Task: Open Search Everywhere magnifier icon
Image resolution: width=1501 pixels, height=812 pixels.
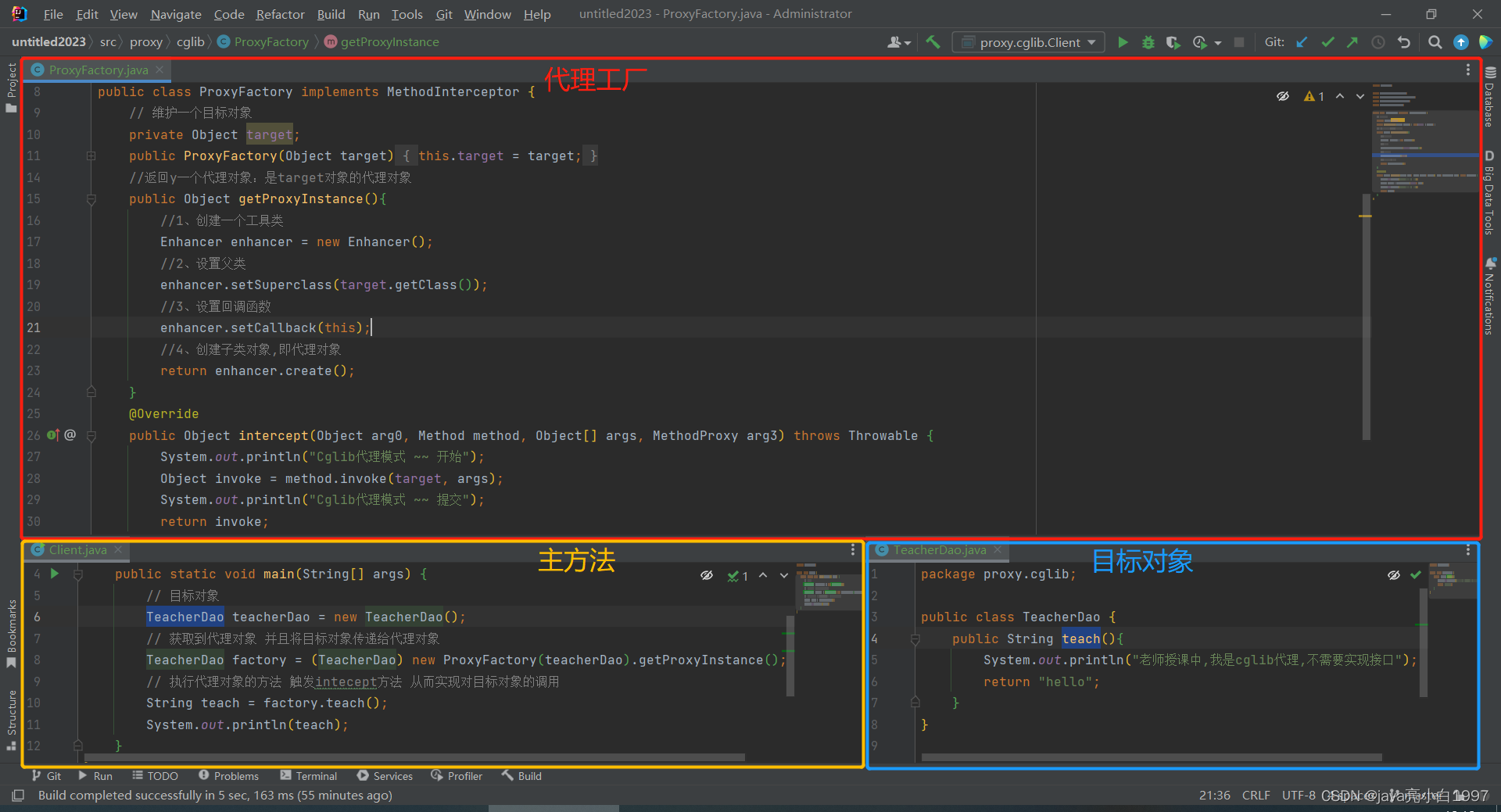Action: pos(1435,42)
